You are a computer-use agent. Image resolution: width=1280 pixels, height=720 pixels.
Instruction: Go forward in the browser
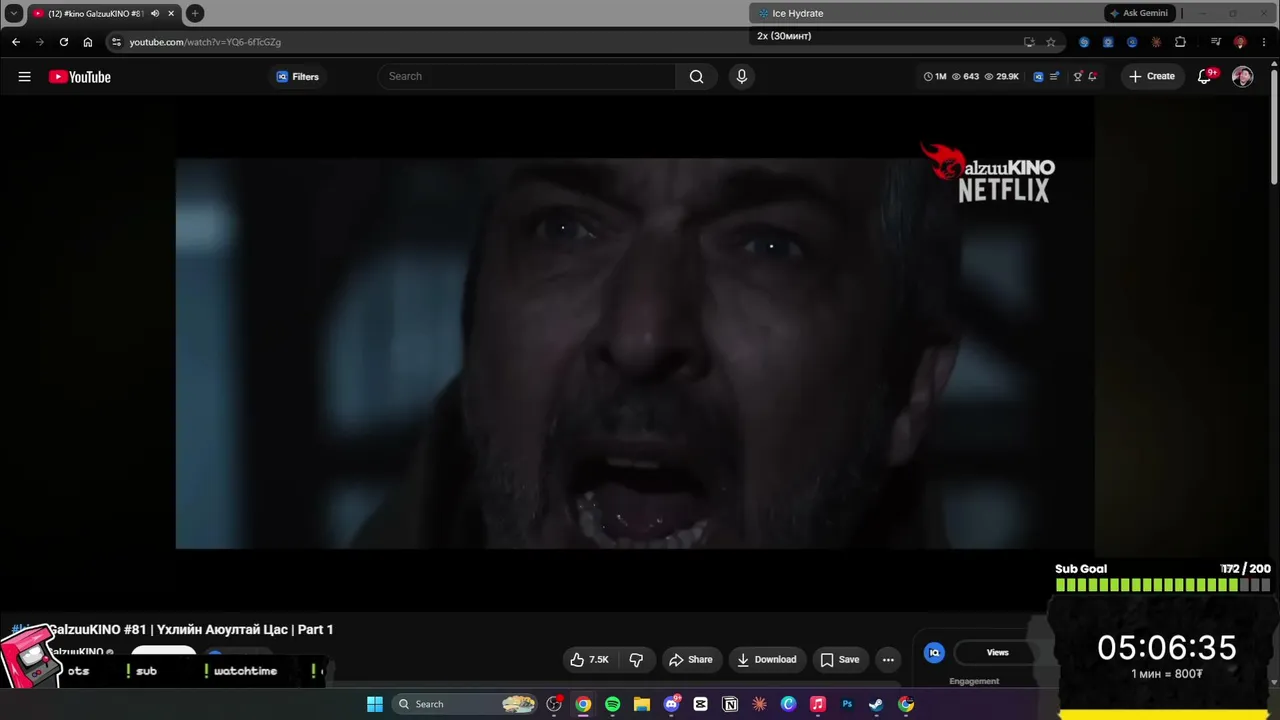pos(40,42)
